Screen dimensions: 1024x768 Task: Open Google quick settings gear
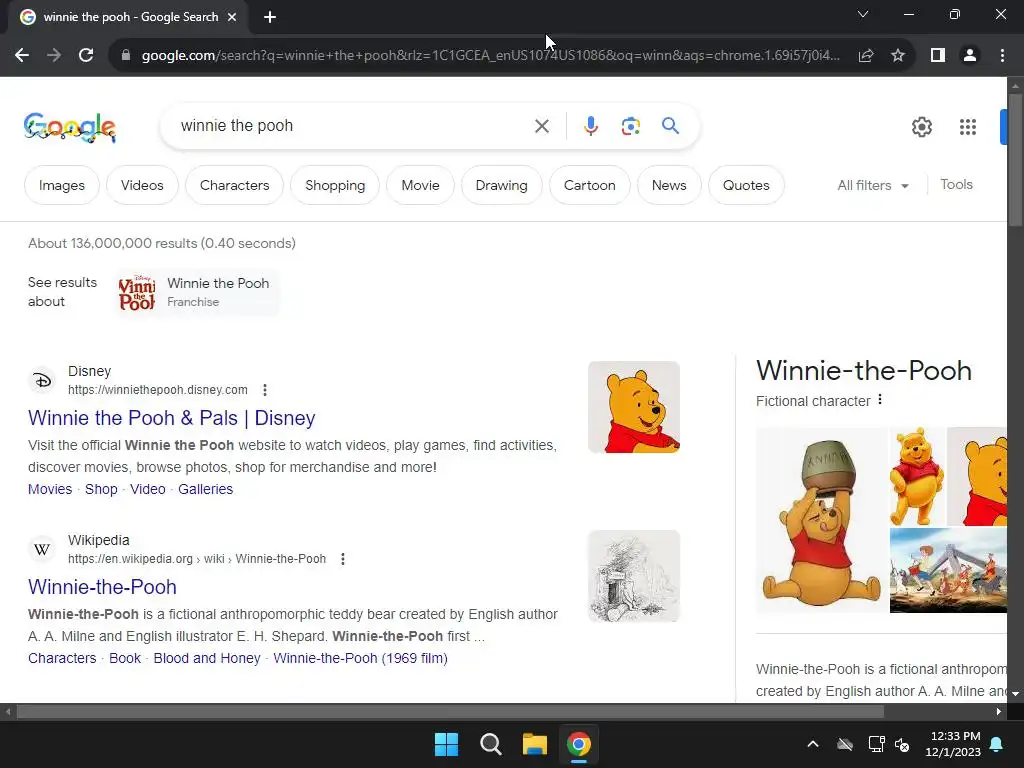[921, 127]
